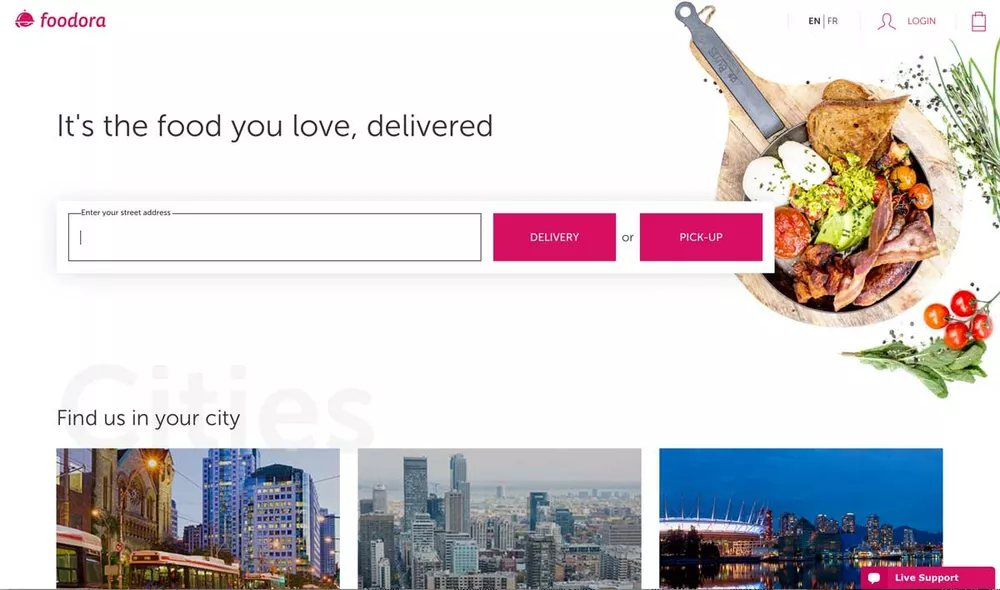Click the DELIVERY button
1000x590 pixels.
click(554, 237)
